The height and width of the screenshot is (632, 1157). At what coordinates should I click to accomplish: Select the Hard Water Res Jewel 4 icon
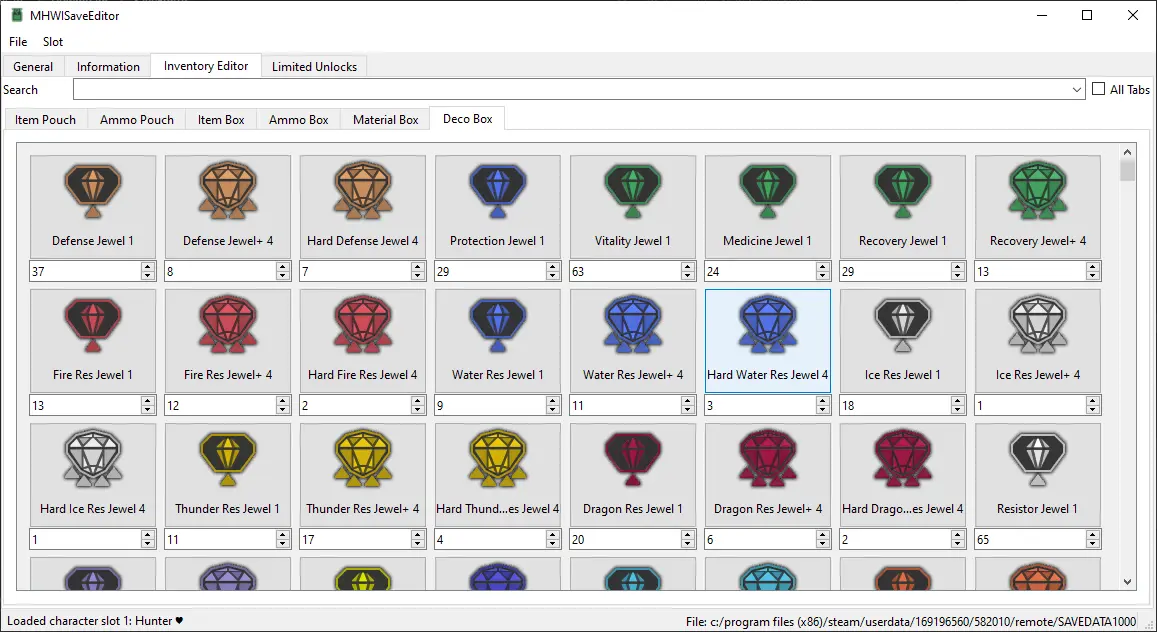click(768, 324)
